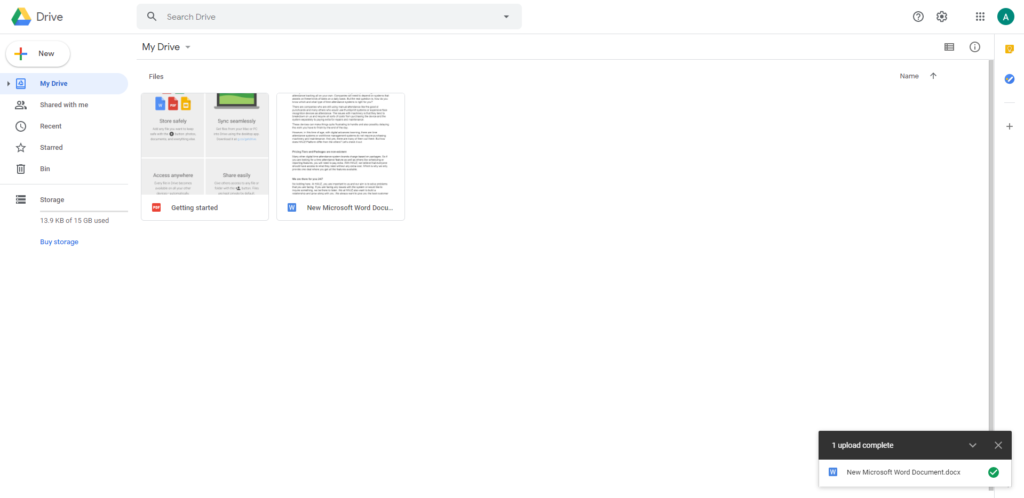The width and height of the screenshot is (1024, 498).
Task: Open Google Tasks in side panel
Action: pyautogui.click(x=1009, y=79)
